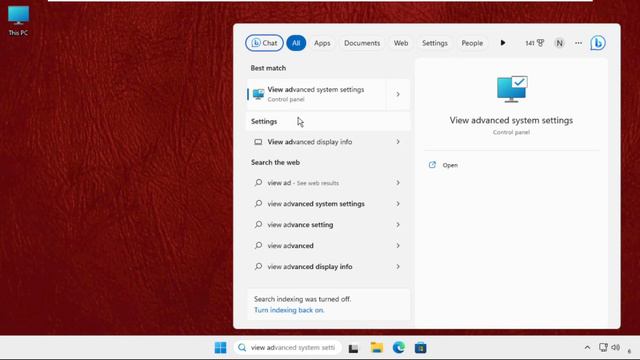Switch to the Chat tab
The height and width of the screenshot is (360, 640).
pyautogui.click(x=264, y=43)
